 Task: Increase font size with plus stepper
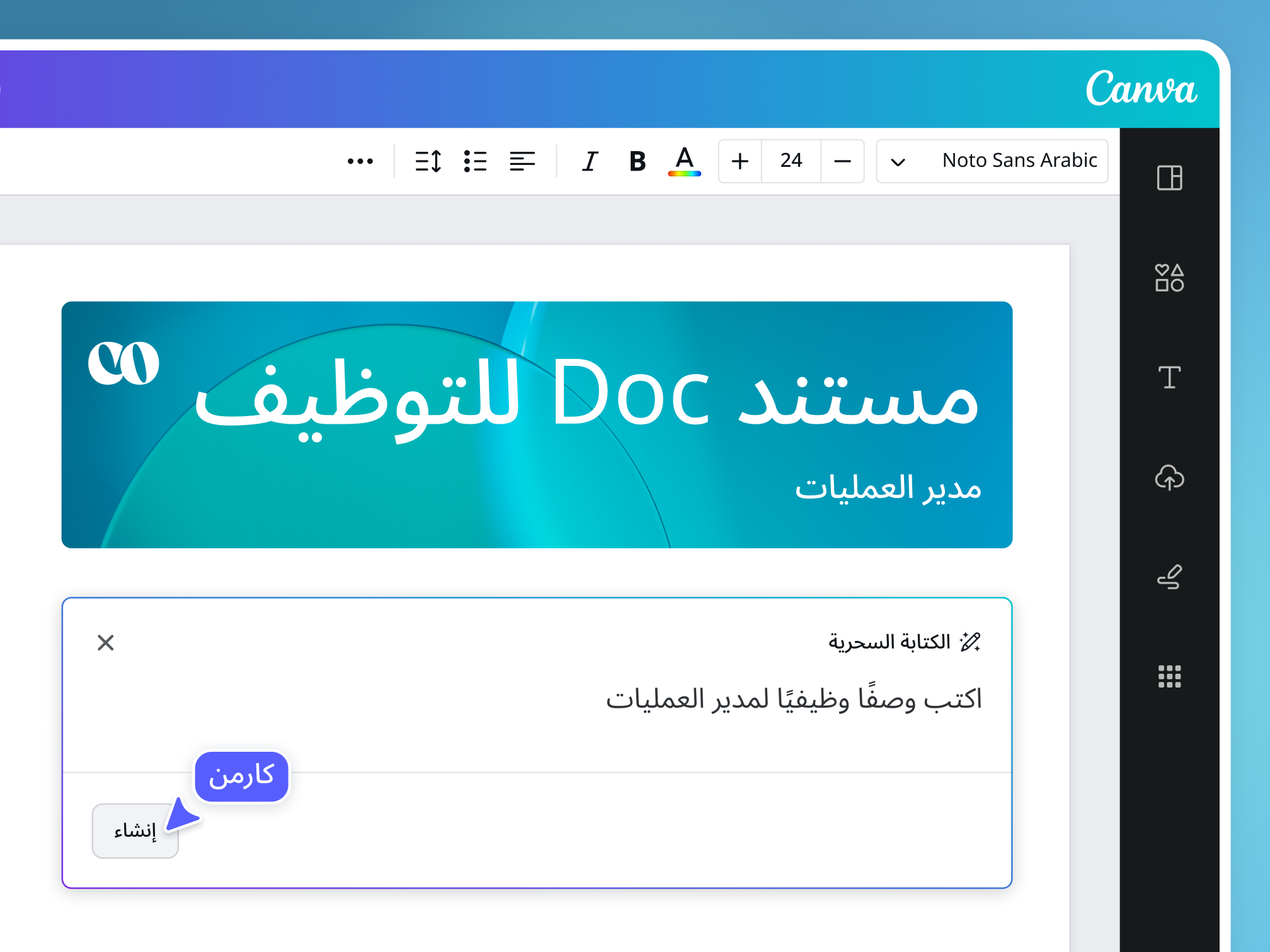tap(740, 161)
